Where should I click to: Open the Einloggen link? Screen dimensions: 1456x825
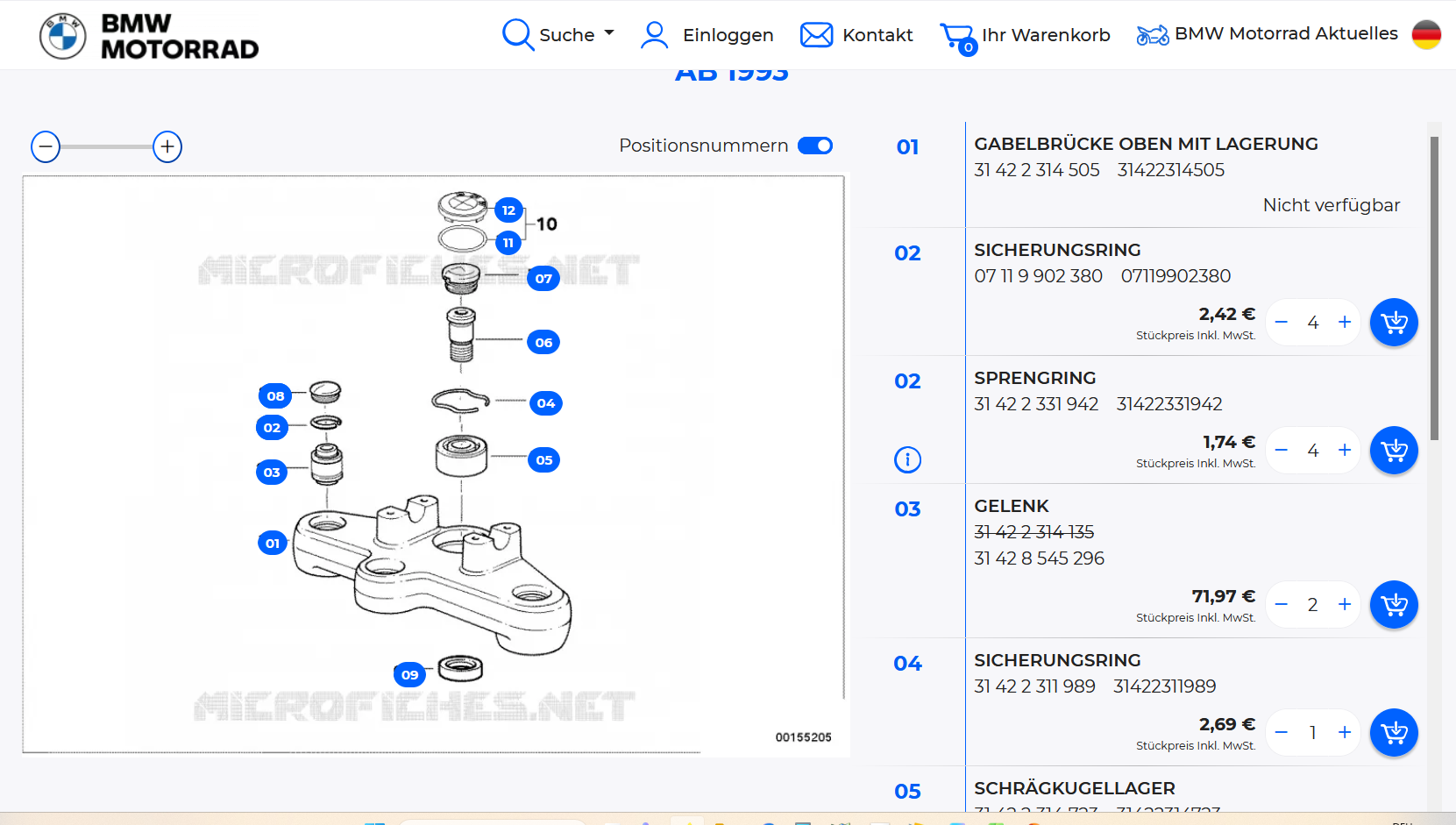728,35
